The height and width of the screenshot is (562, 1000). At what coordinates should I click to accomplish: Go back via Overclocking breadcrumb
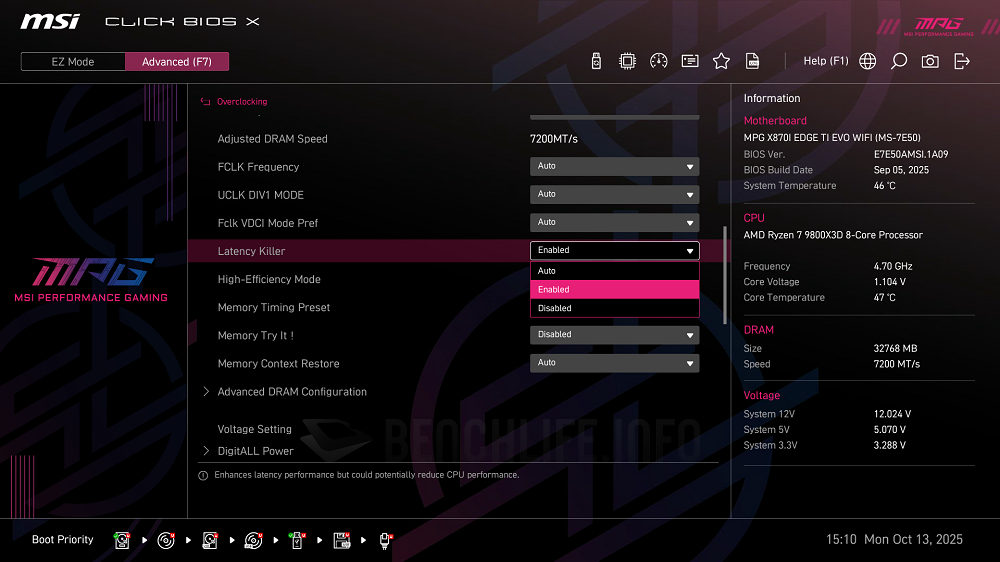click(241, 102)
